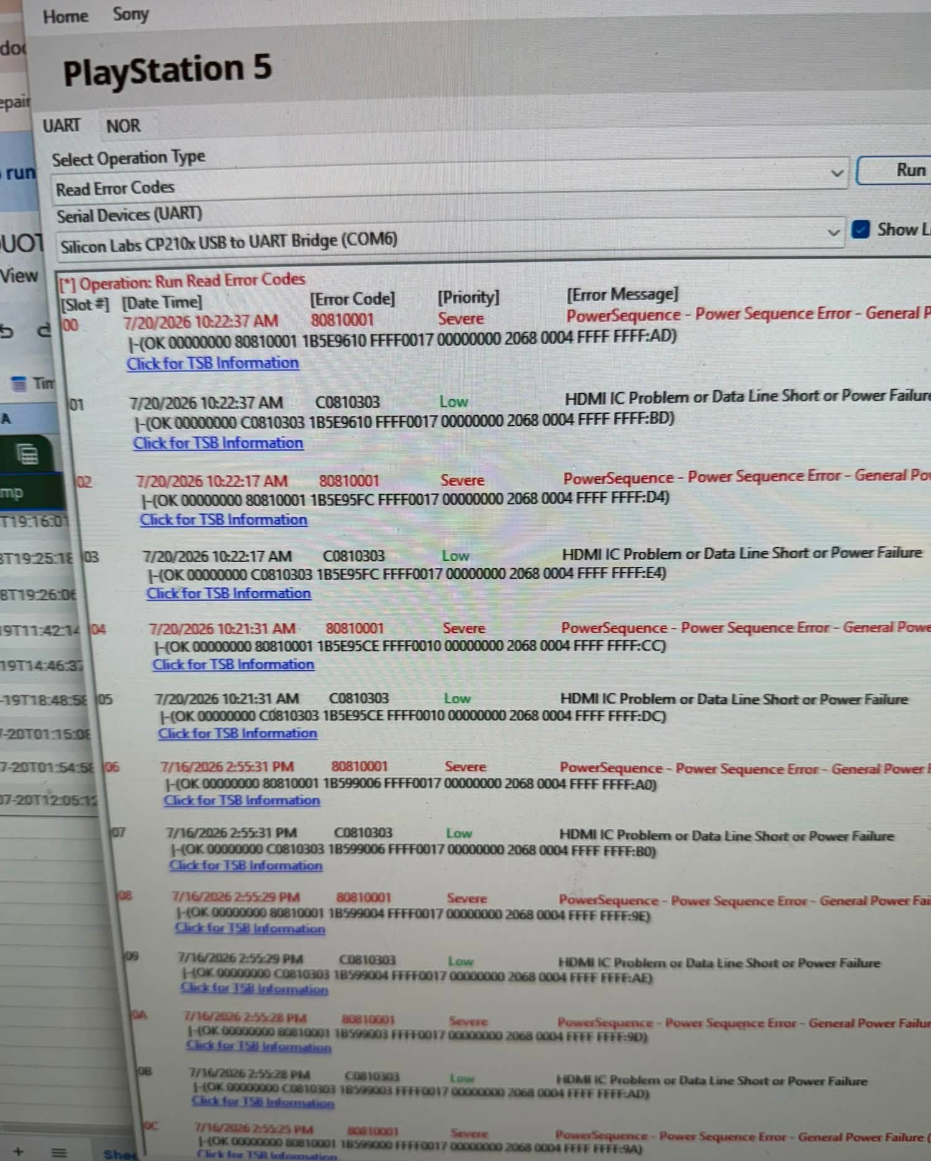Select the She... sheet tab at bottom
Image resolution: width=931 pixels, height=1161 pixels.
[x=120, y=1154]
